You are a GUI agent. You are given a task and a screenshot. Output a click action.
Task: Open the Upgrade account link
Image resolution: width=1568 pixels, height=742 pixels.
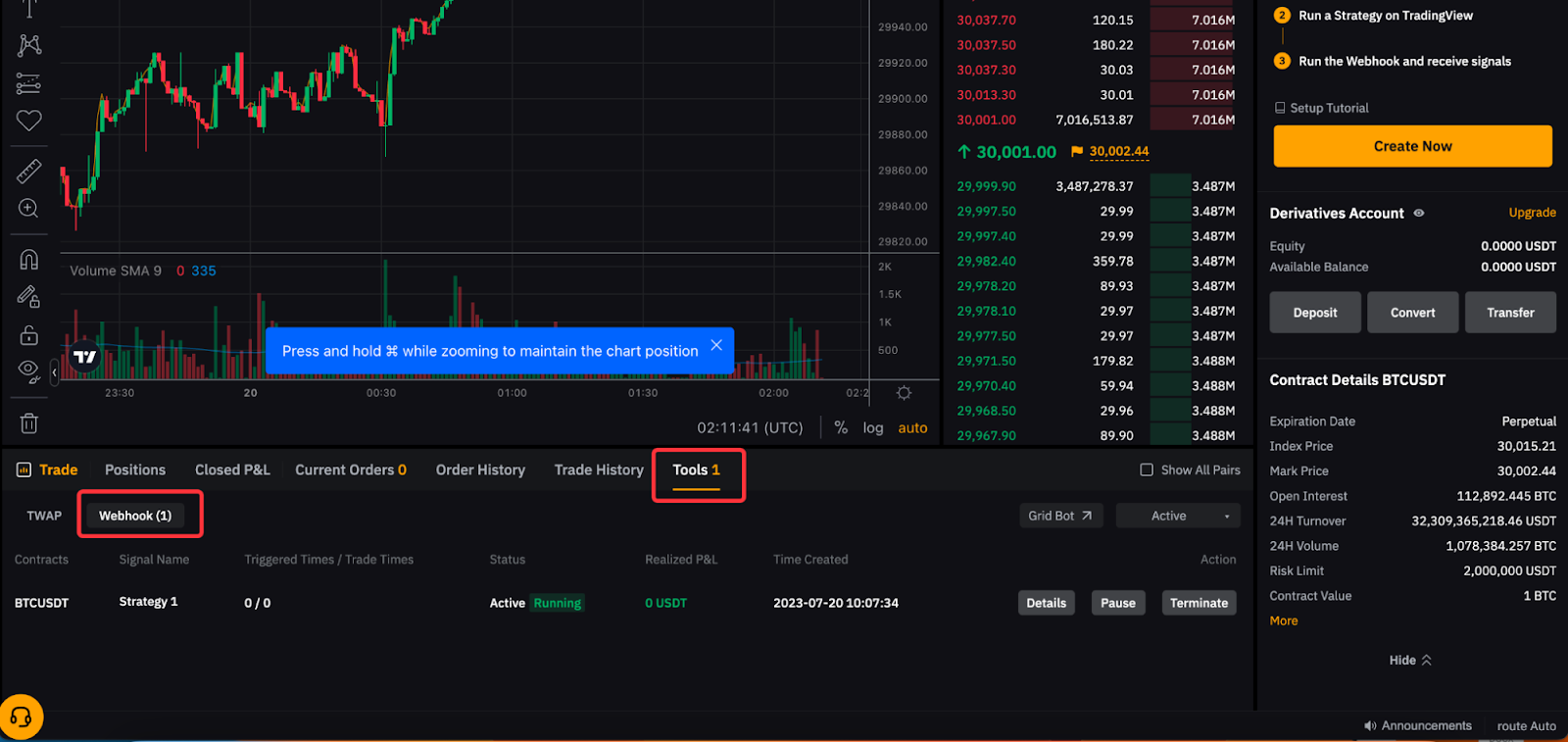point(1532,213)
